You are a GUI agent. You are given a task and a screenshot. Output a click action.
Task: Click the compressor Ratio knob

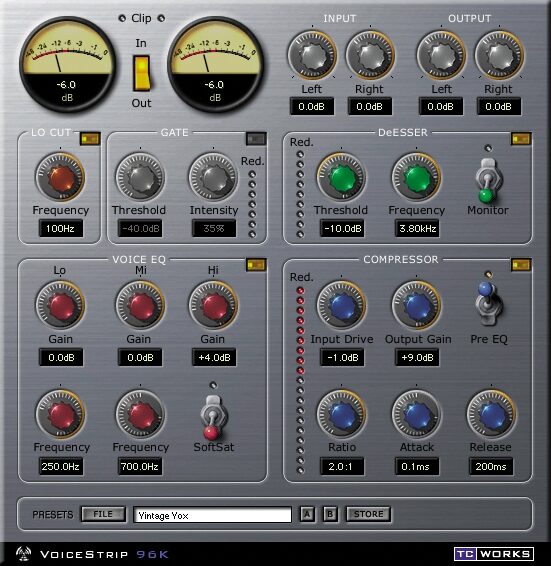341,414
